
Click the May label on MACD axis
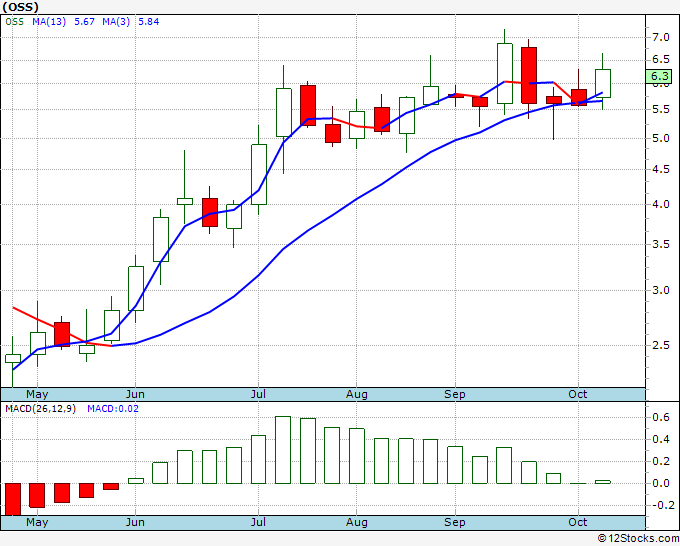[x=37, y=522]
